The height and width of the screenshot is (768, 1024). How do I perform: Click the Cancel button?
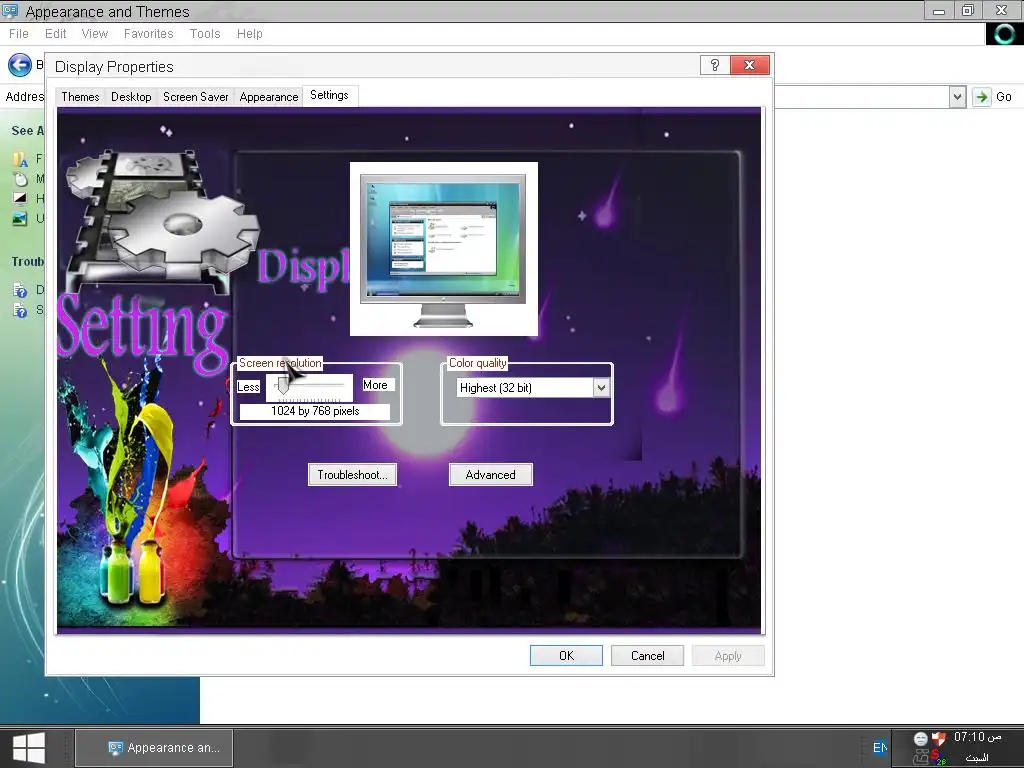coord(647,656)
